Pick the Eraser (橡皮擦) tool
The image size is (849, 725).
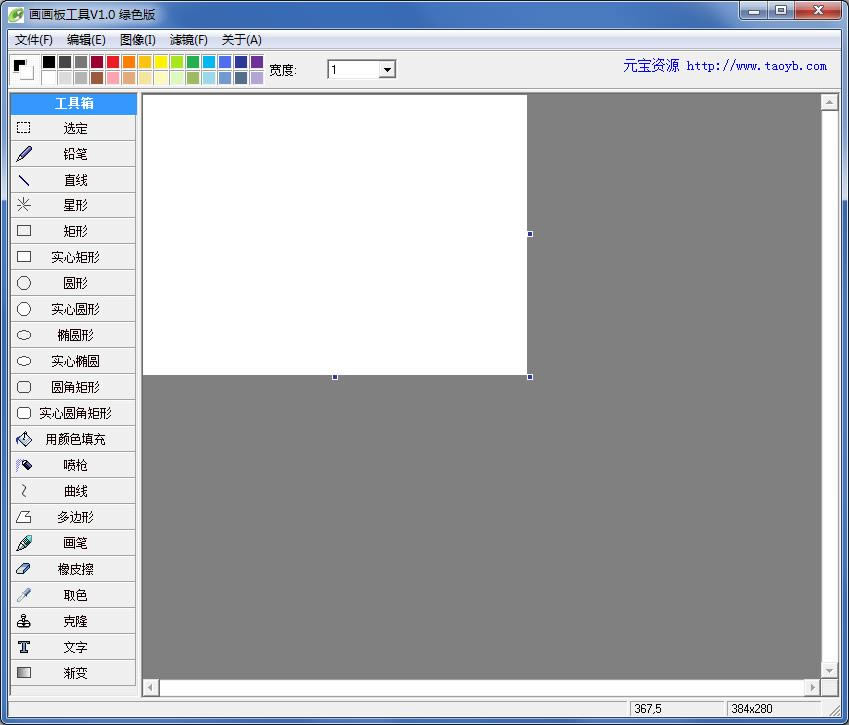tap(74, 569)
